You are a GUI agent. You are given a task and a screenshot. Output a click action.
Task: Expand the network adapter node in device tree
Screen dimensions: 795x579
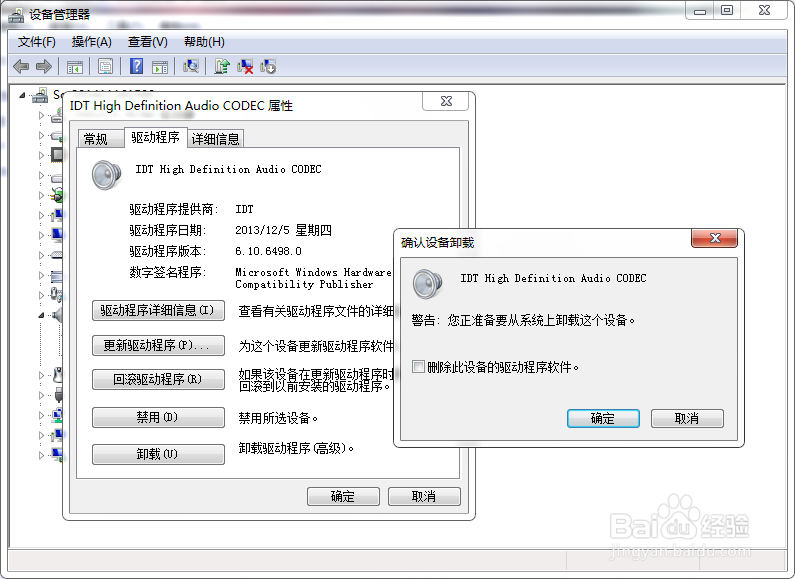pyautogui.click(x=42, y=415)
